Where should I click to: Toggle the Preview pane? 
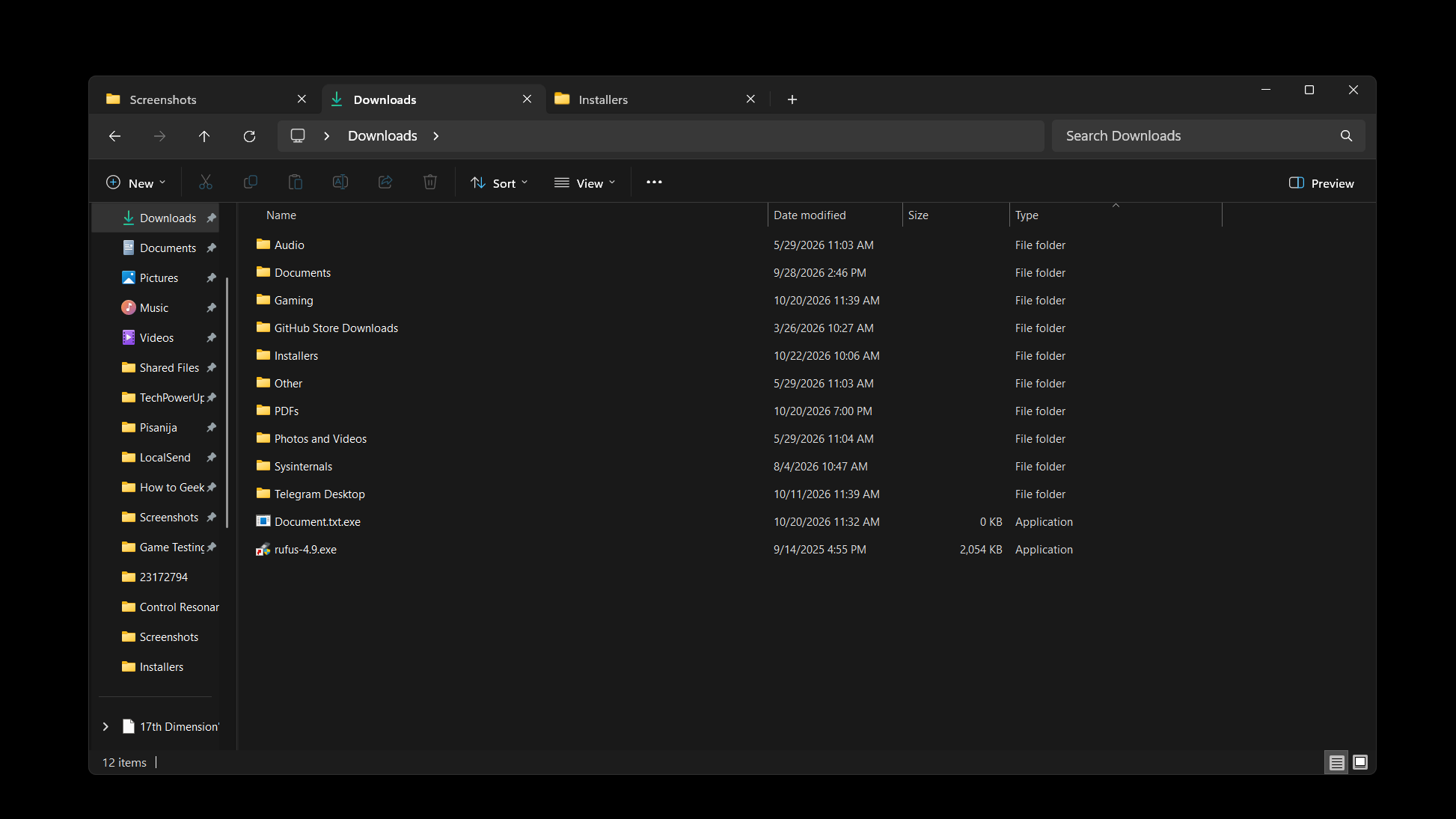click(x=1321, y=183)
